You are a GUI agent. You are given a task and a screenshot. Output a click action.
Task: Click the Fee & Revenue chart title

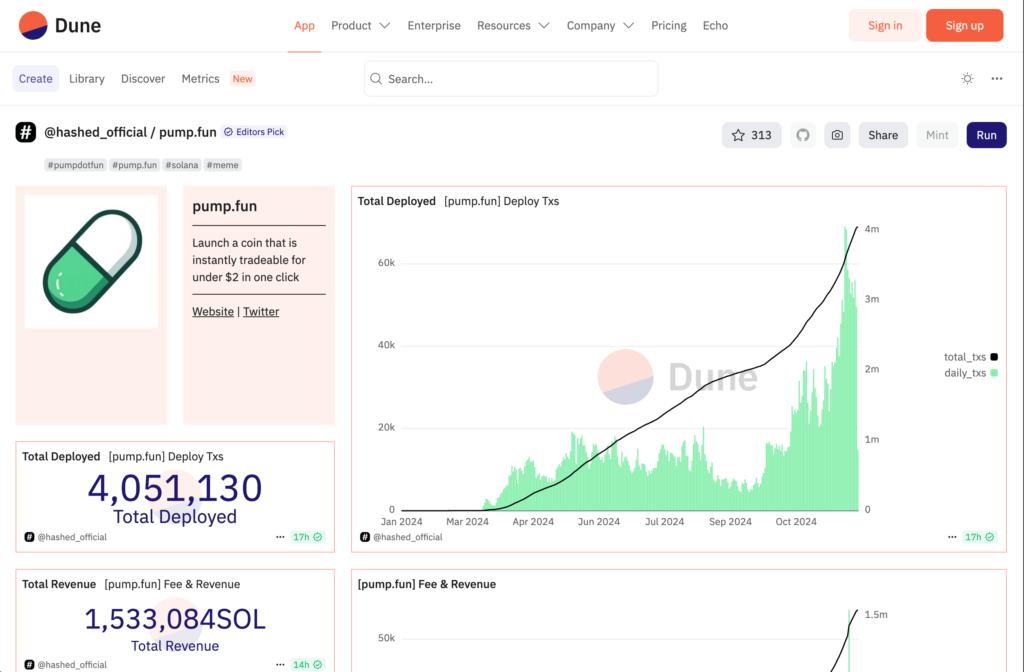(426, 584)
